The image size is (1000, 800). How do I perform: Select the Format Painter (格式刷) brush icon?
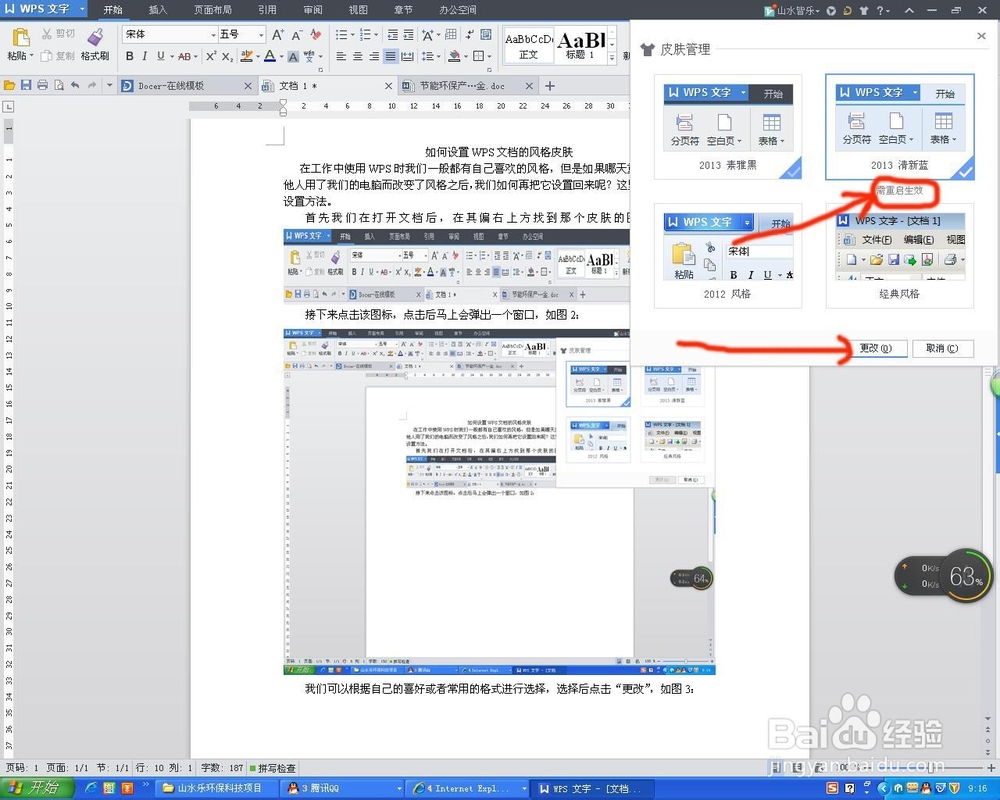pos(95,37)
